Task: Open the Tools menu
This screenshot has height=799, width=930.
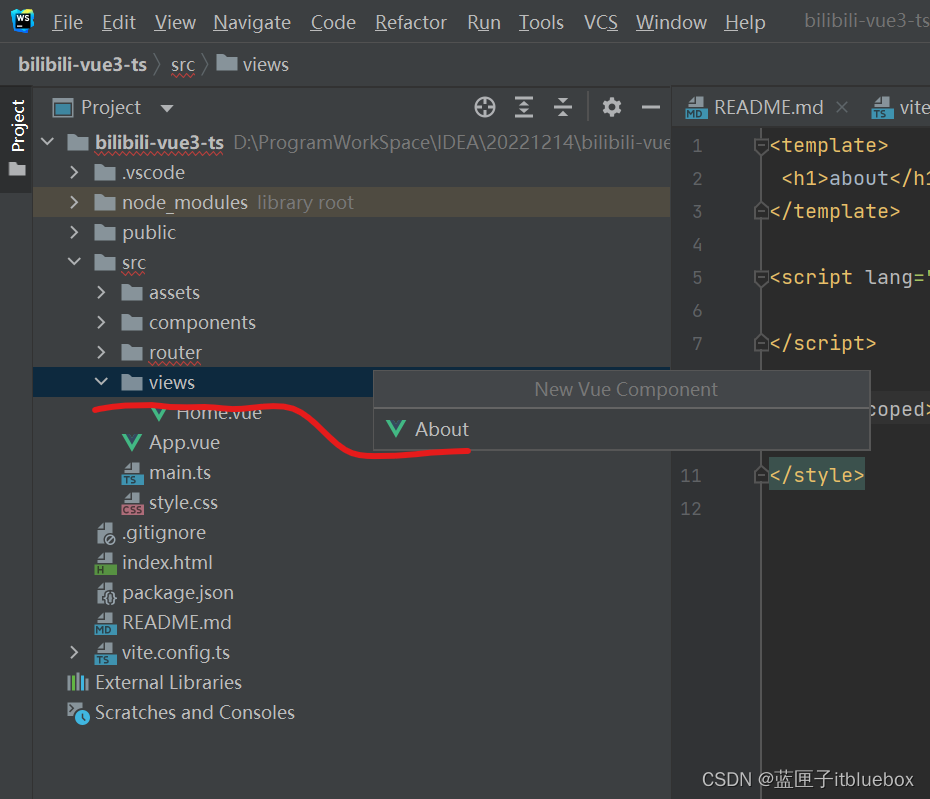Action: (541, 23)
